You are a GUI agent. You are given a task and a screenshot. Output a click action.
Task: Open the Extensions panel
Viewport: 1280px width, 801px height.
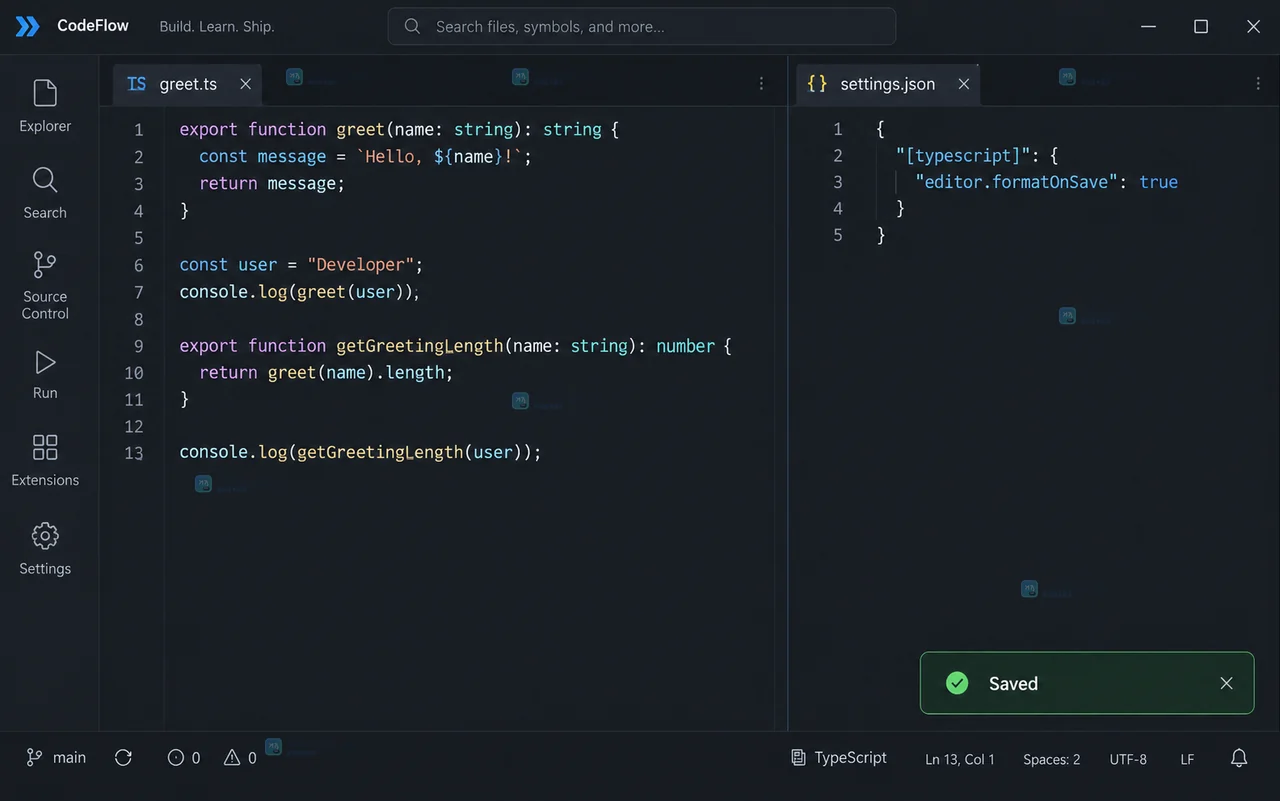[x=45, y=460]
